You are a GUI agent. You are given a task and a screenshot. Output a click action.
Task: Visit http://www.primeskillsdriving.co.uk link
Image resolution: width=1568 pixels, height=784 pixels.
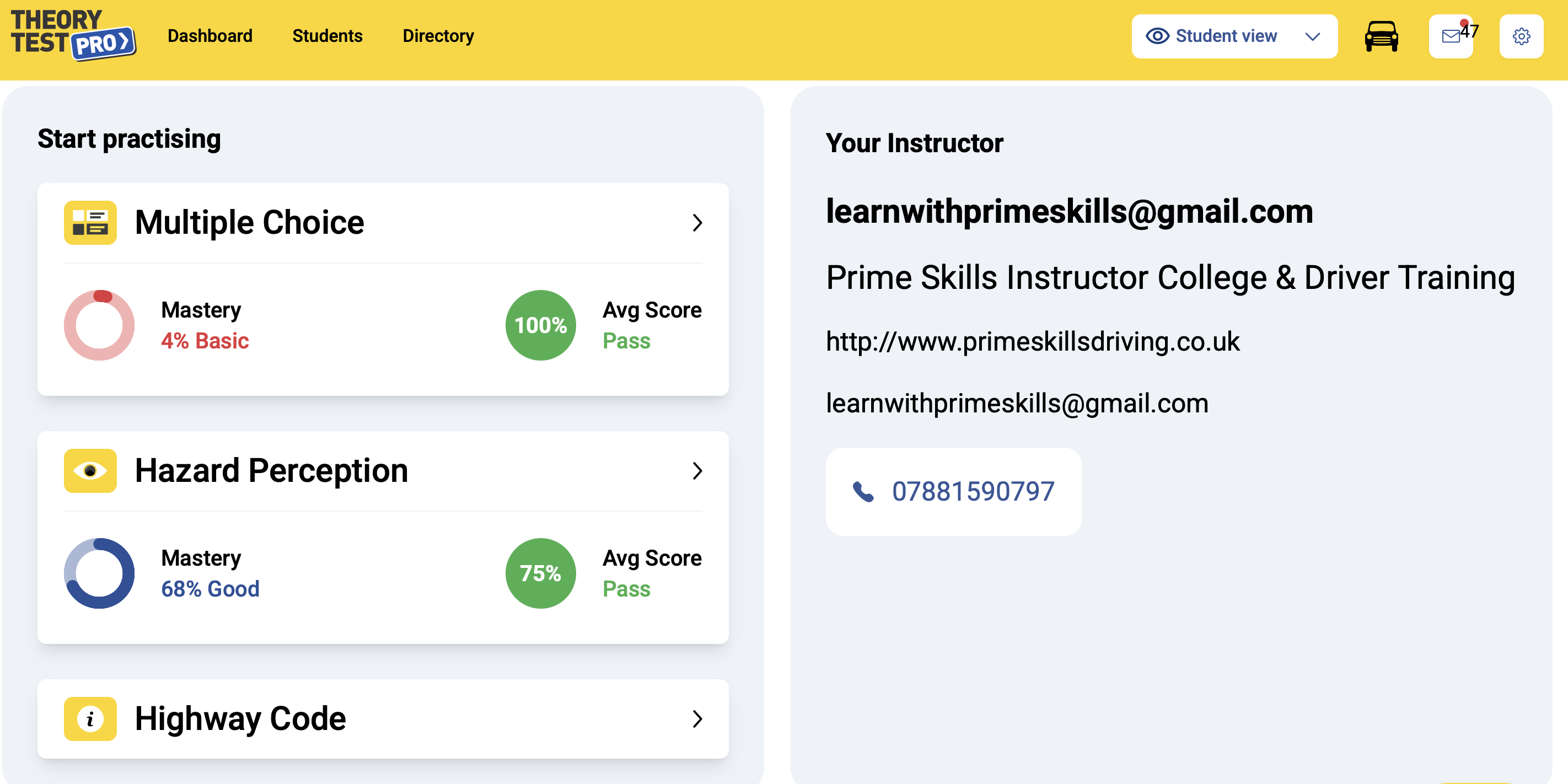point(1032,341)
